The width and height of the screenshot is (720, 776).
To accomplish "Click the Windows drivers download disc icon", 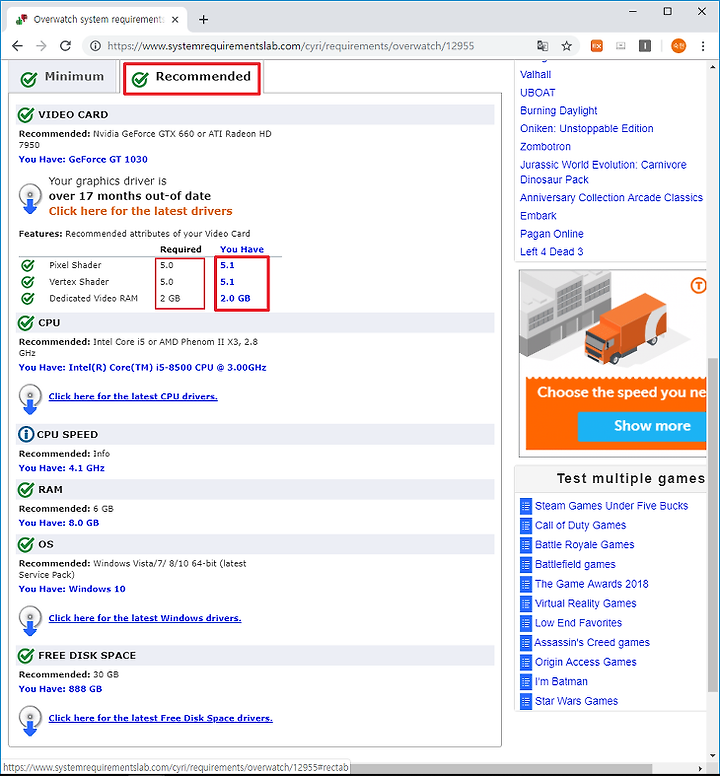I will coord(30,621).
